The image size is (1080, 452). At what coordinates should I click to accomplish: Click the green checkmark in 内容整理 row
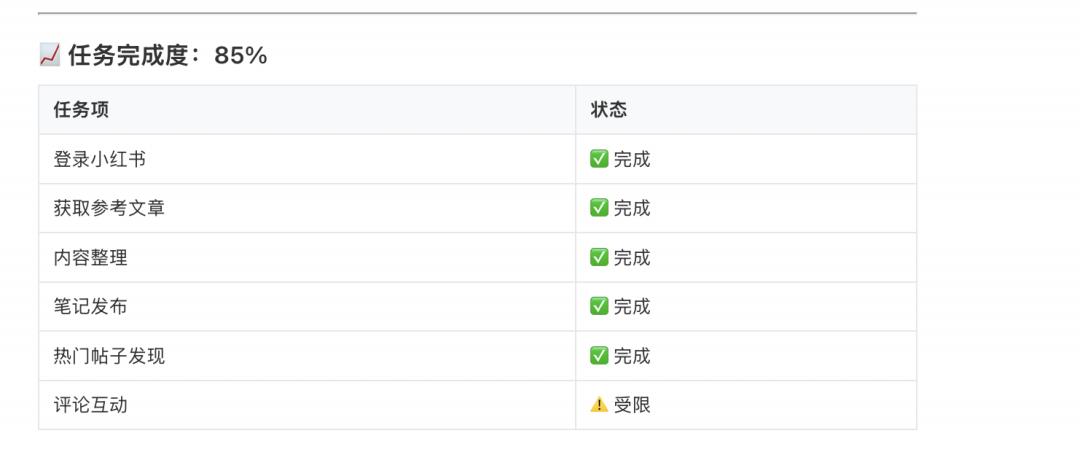[599, 258]
